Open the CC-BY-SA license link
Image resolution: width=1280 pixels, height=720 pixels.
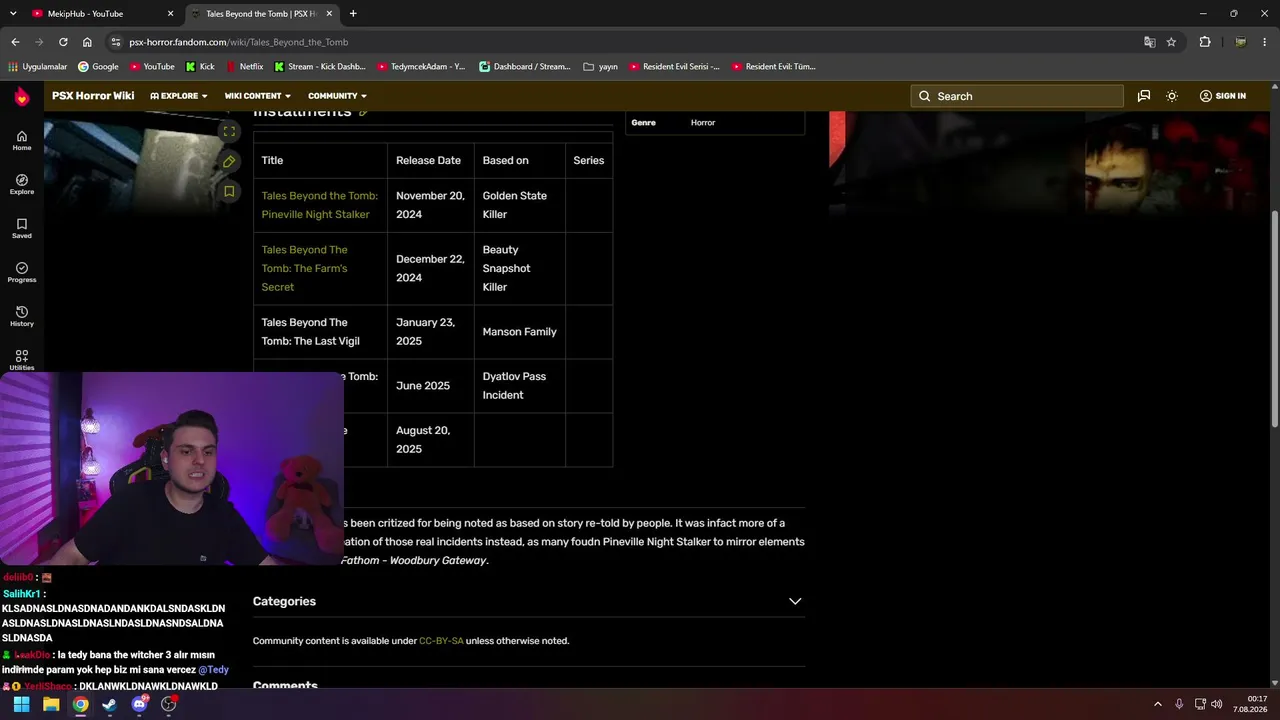coord(441,641)
